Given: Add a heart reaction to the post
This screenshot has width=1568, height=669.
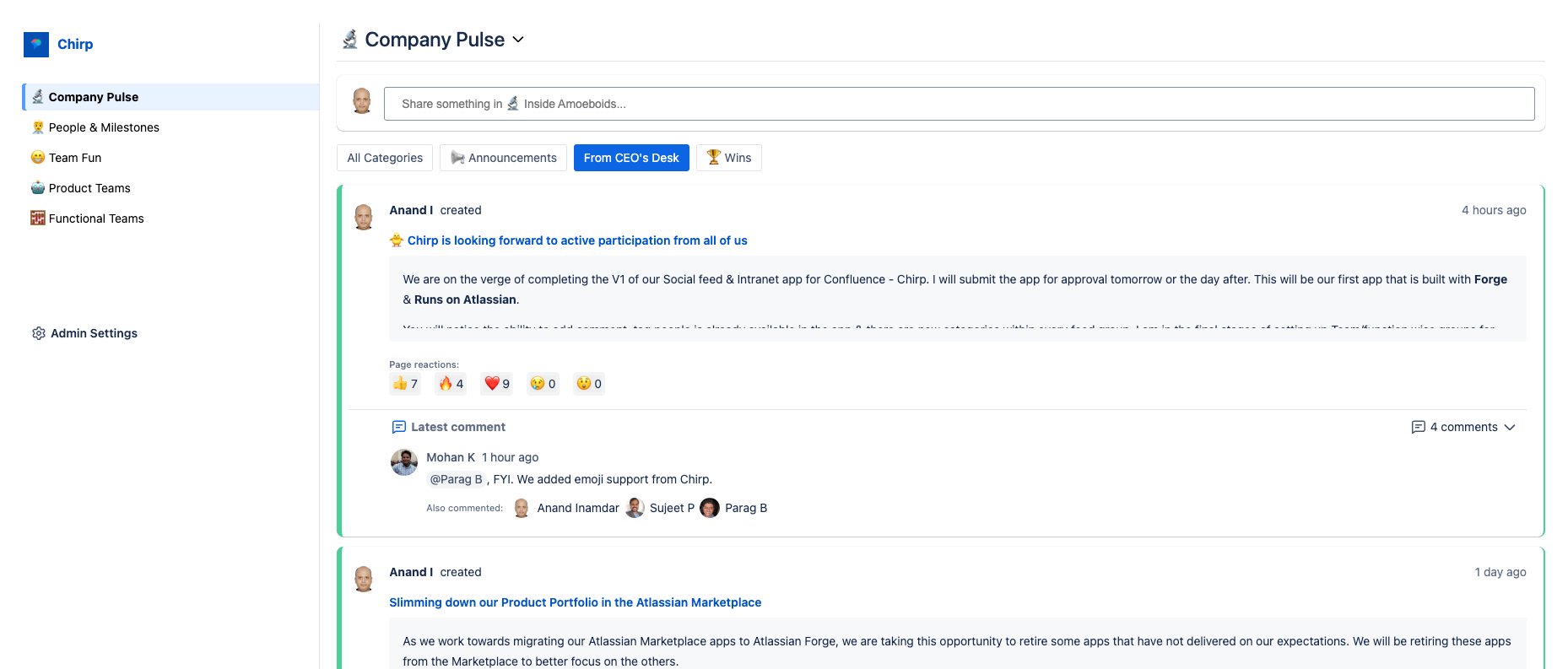Looking at the screenshot, I should pos(496,383).
